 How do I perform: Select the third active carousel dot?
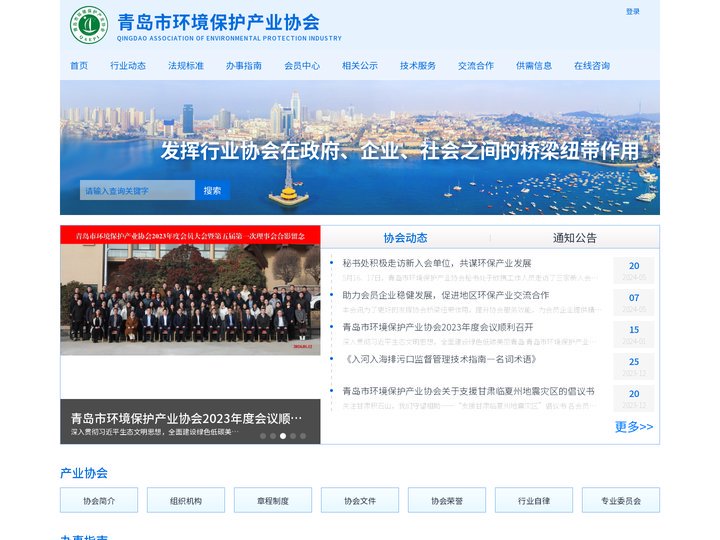(x=283, y=436)
